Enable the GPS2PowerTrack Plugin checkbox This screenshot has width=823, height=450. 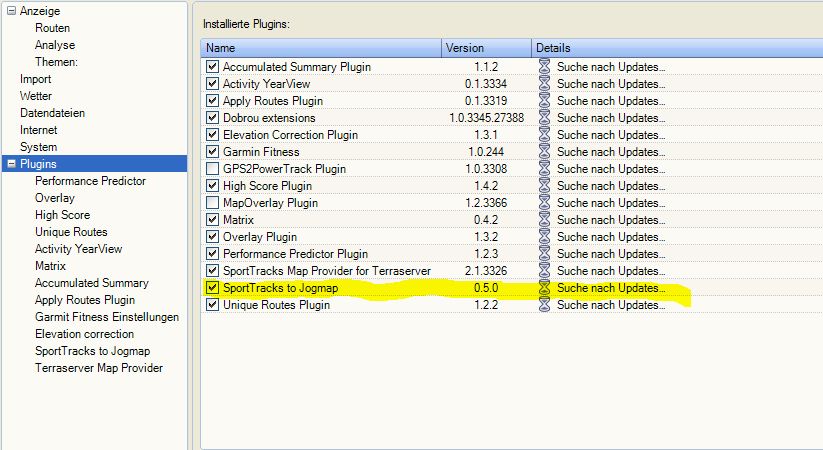[212, 169]
